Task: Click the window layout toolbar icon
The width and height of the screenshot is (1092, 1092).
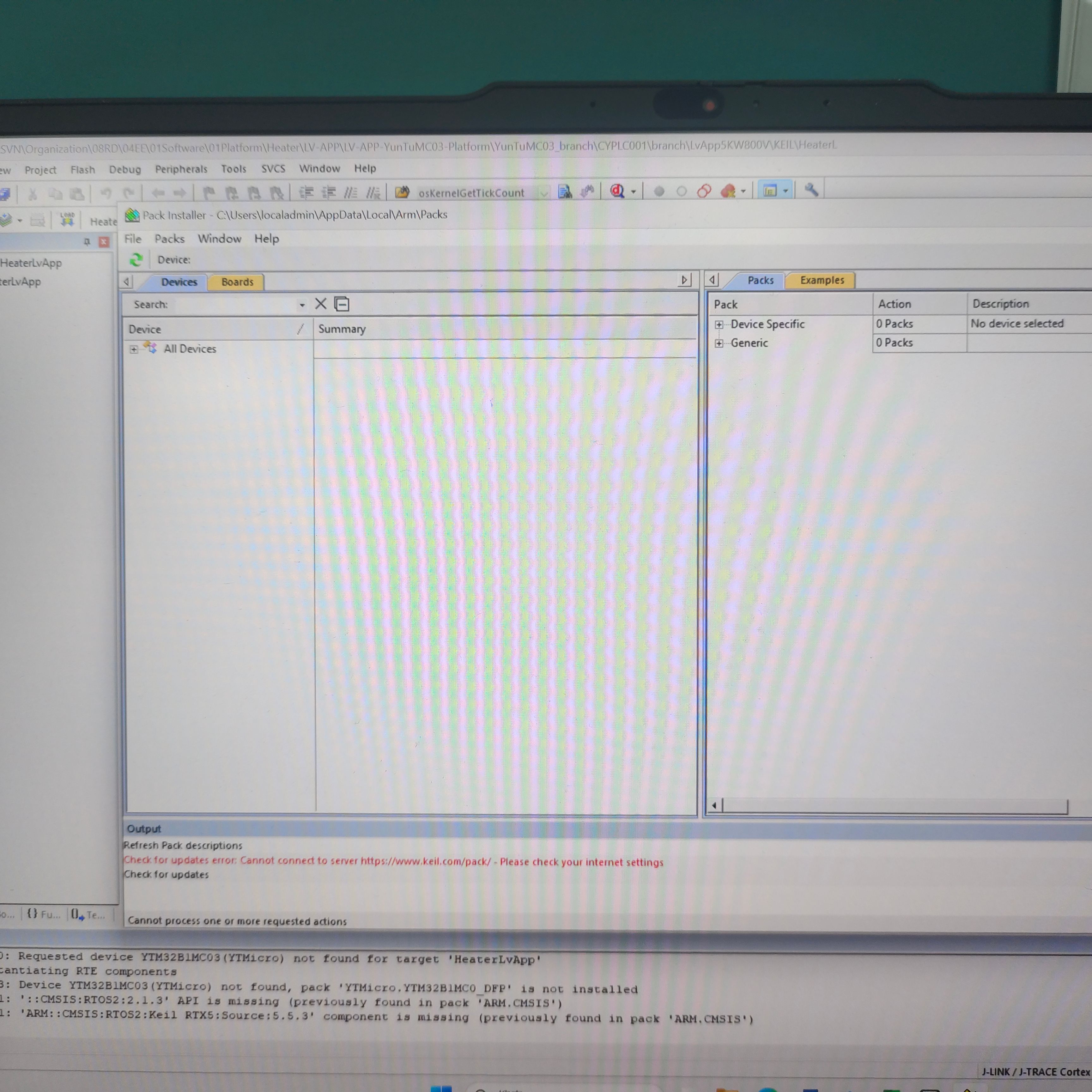Action: [x=770, y=191]
